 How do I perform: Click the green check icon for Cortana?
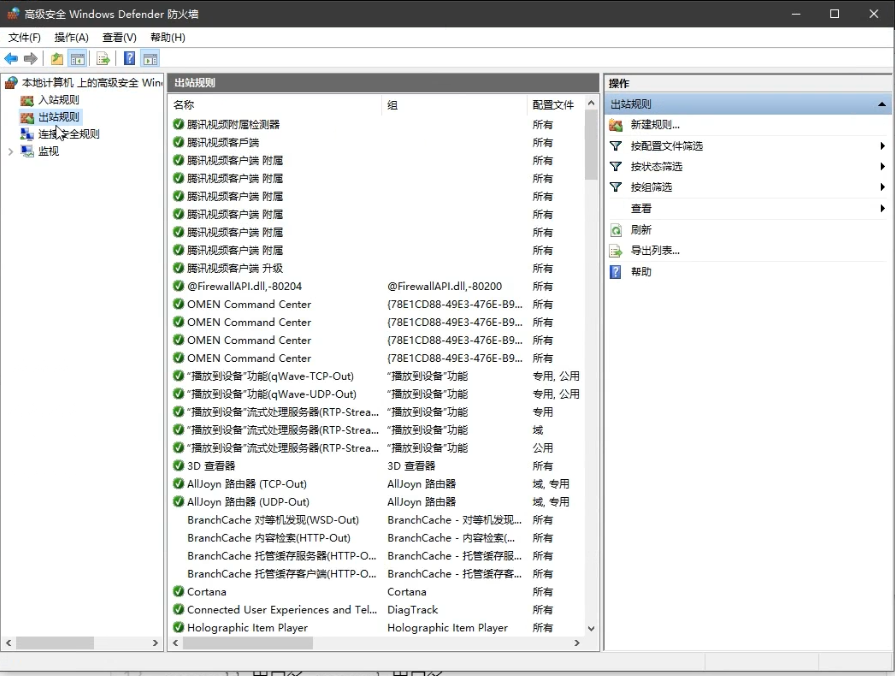point(179,592)
